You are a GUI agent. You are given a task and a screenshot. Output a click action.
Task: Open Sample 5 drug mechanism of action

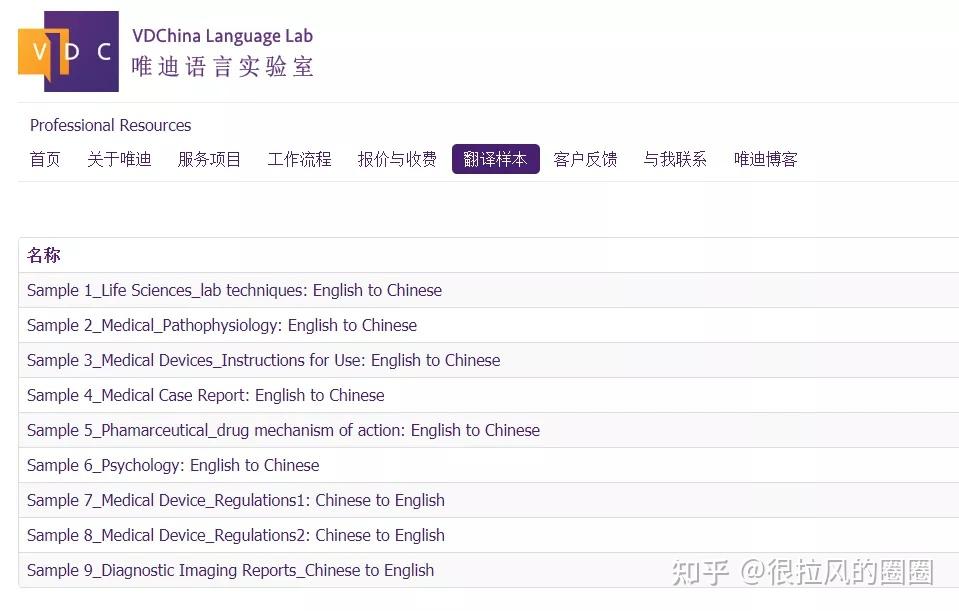pyautogui.click(x=283, y=430)
